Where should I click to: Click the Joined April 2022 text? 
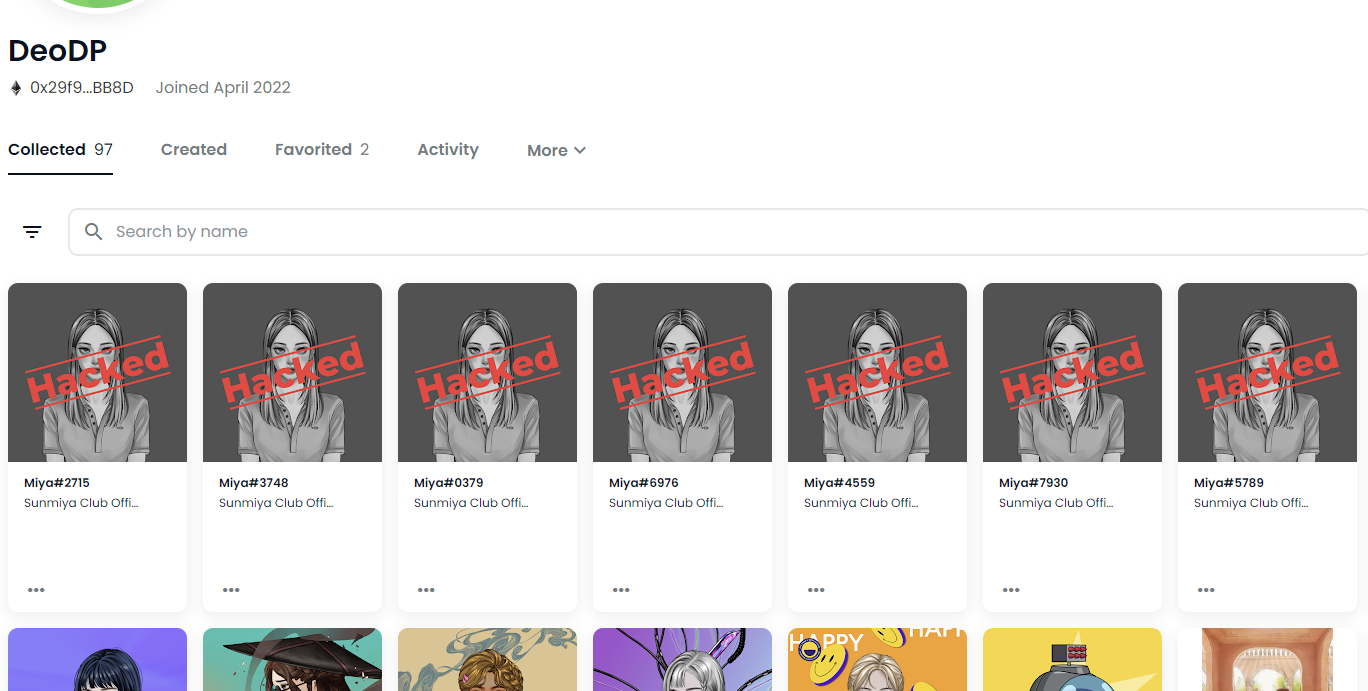pyautogui.click(x=223, y=88)
